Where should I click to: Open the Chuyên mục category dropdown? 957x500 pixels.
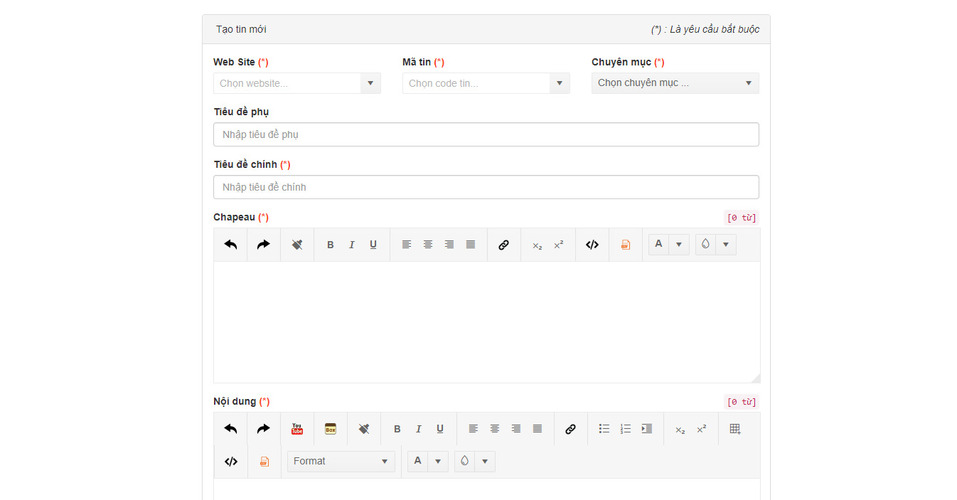(675, 84)
